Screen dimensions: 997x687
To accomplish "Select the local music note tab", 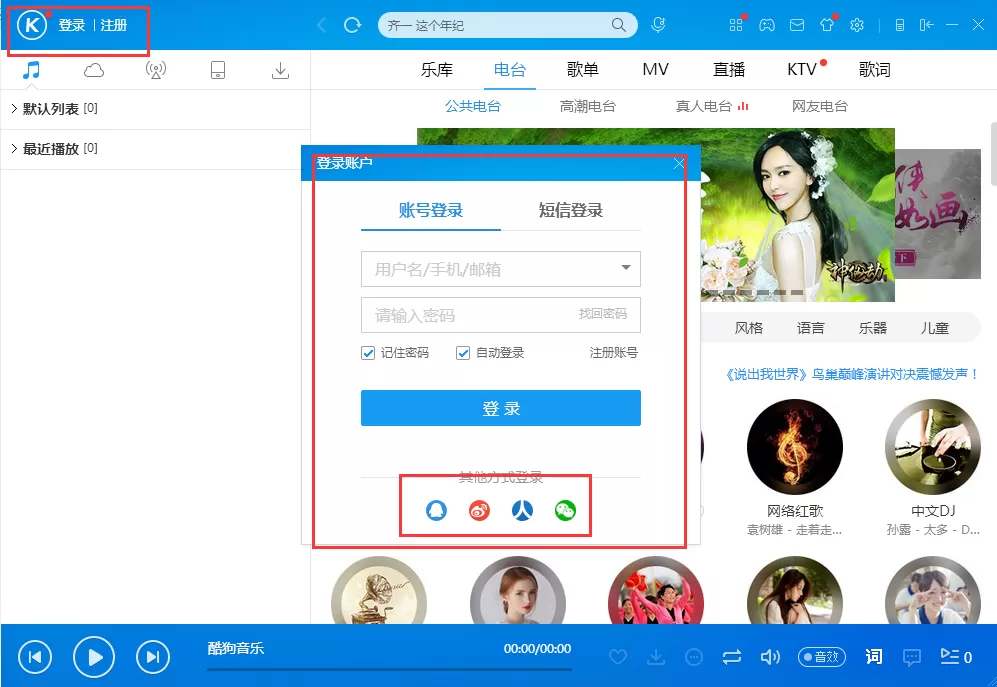I will (31, 70).
